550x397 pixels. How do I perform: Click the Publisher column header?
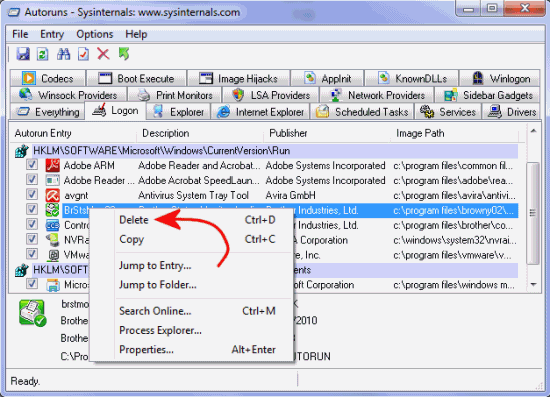327,133
